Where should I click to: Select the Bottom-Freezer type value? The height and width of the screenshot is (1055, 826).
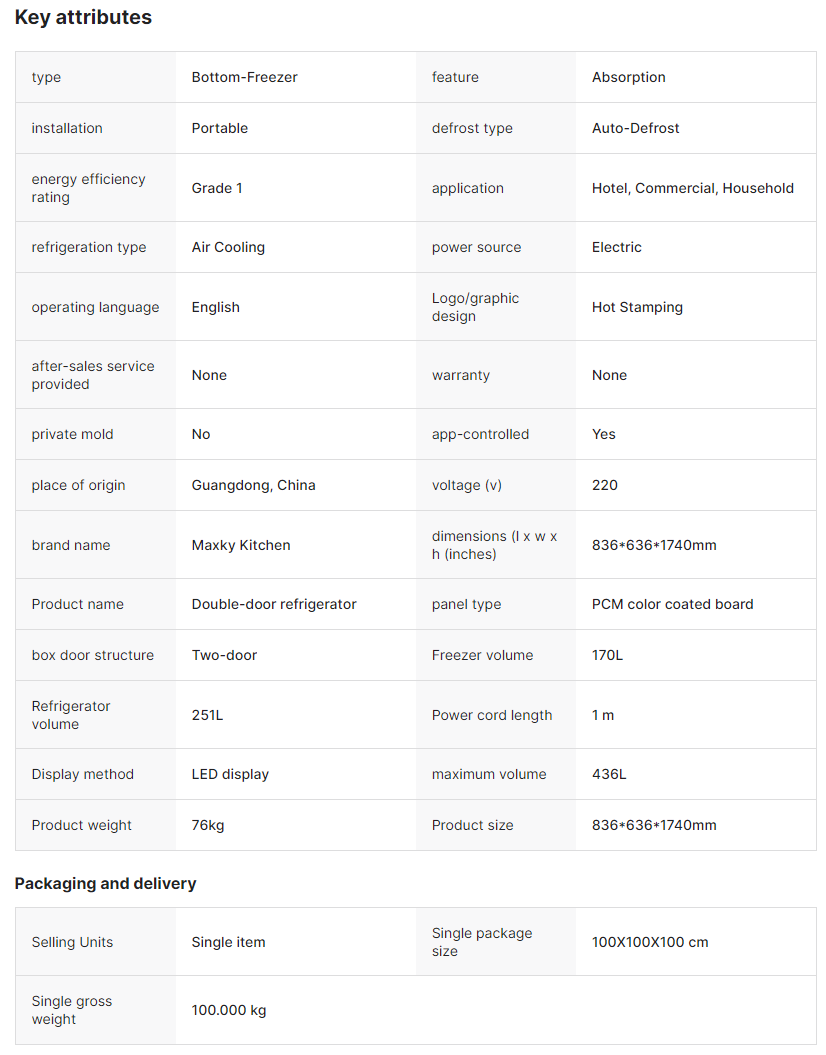pos(244,77)
